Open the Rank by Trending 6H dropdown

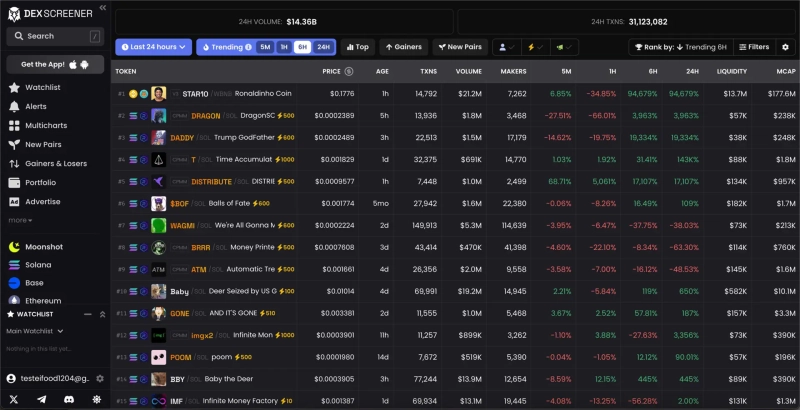pyautogui.click(x=679, y=47)
